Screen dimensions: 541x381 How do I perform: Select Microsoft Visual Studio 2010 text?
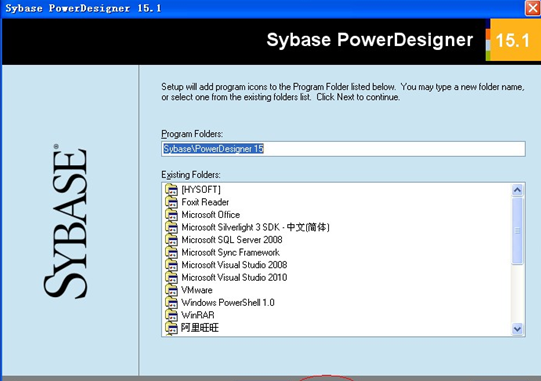point(234,277)
